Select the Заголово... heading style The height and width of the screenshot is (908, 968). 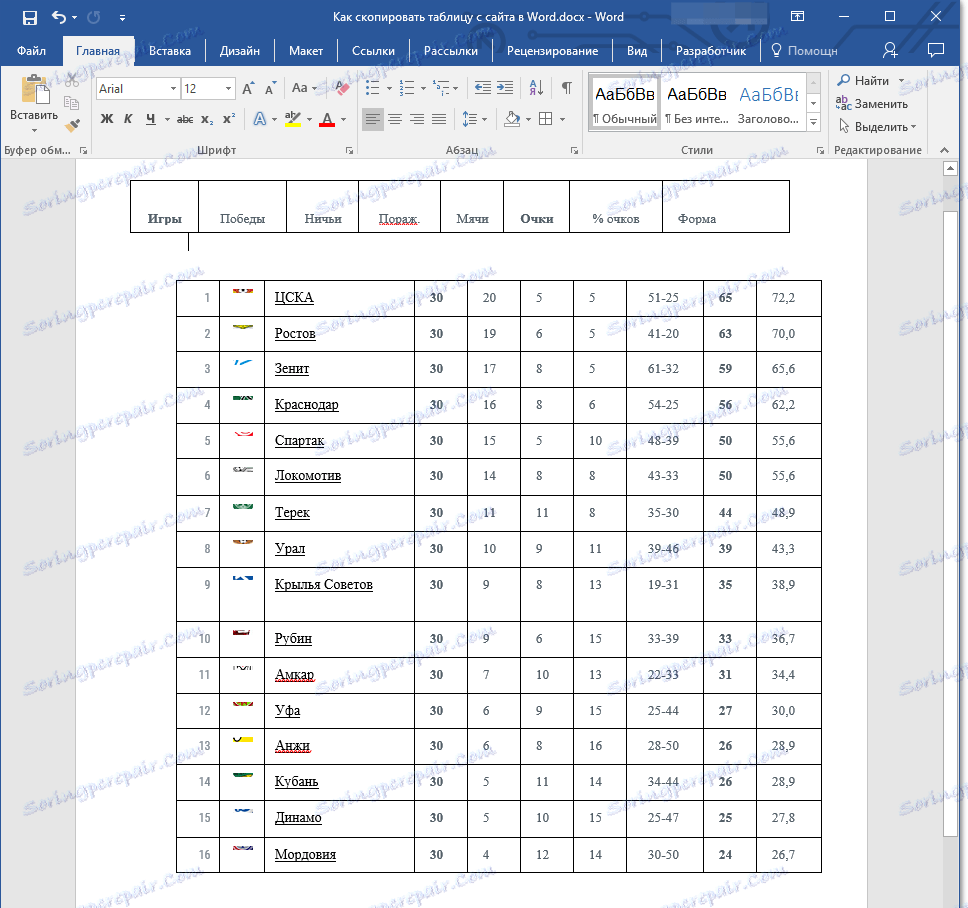pyautogui.click(x=769, y=105)
